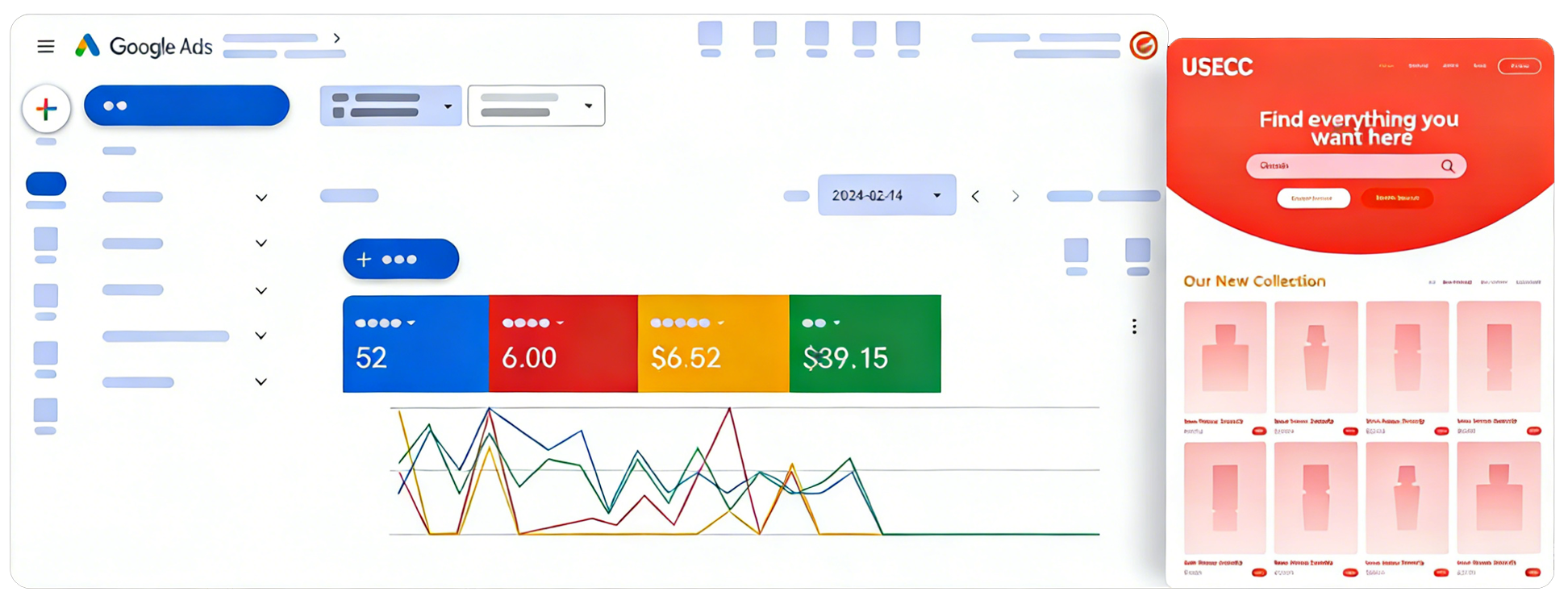Open metric dropdown arrow on the $6.52 card

point(721,323)
